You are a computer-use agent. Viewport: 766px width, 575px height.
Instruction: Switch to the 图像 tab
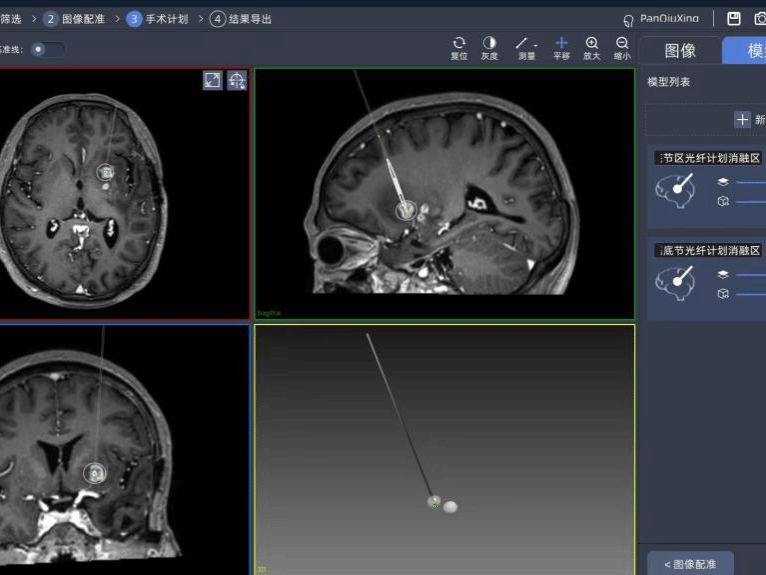tap(680, 51)
